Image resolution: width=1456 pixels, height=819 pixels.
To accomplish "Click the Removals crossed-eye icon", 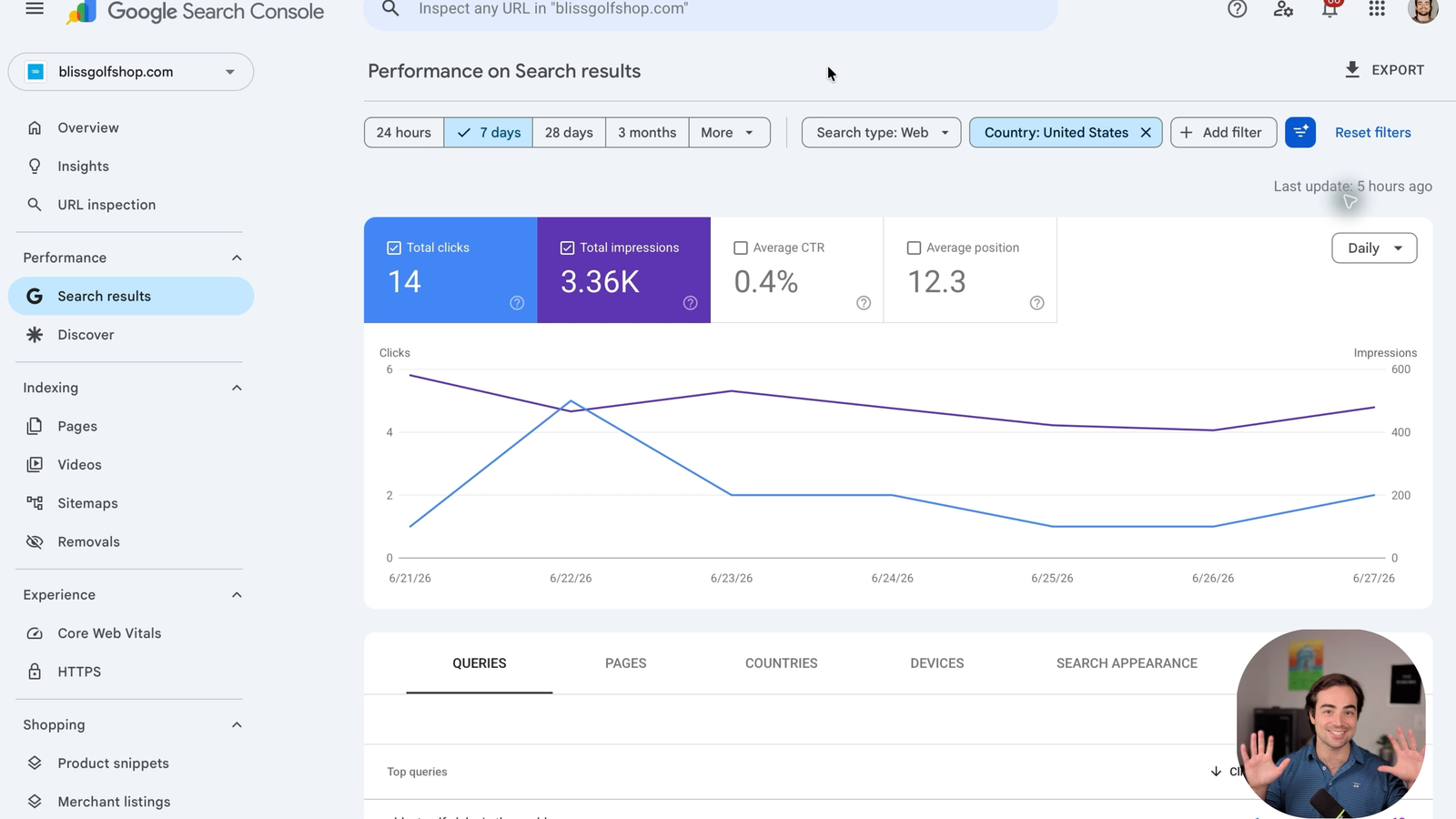I will [x=35, y=541].
